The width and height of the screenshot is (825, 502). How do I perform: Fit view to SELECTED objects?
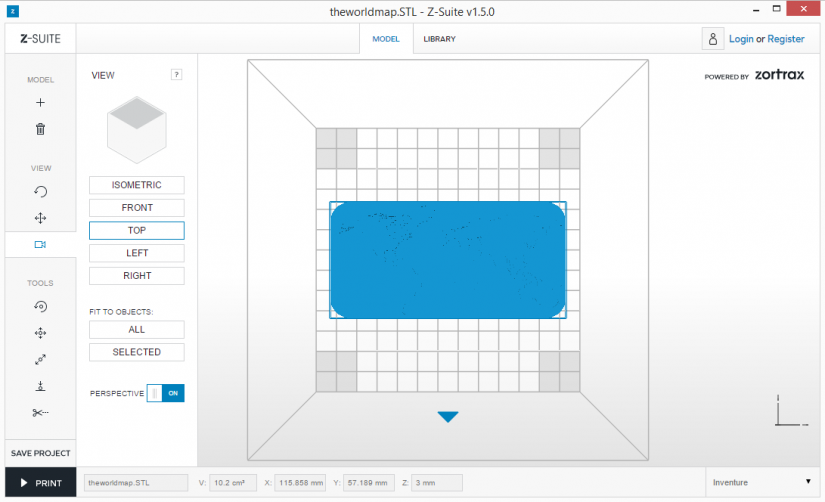[137, 352]
